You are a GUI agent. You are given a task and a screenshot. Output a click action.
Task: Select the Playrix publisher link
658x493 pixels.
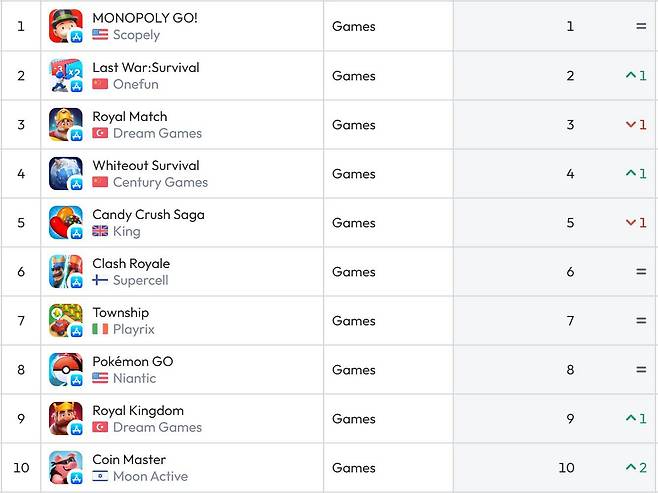134,329
